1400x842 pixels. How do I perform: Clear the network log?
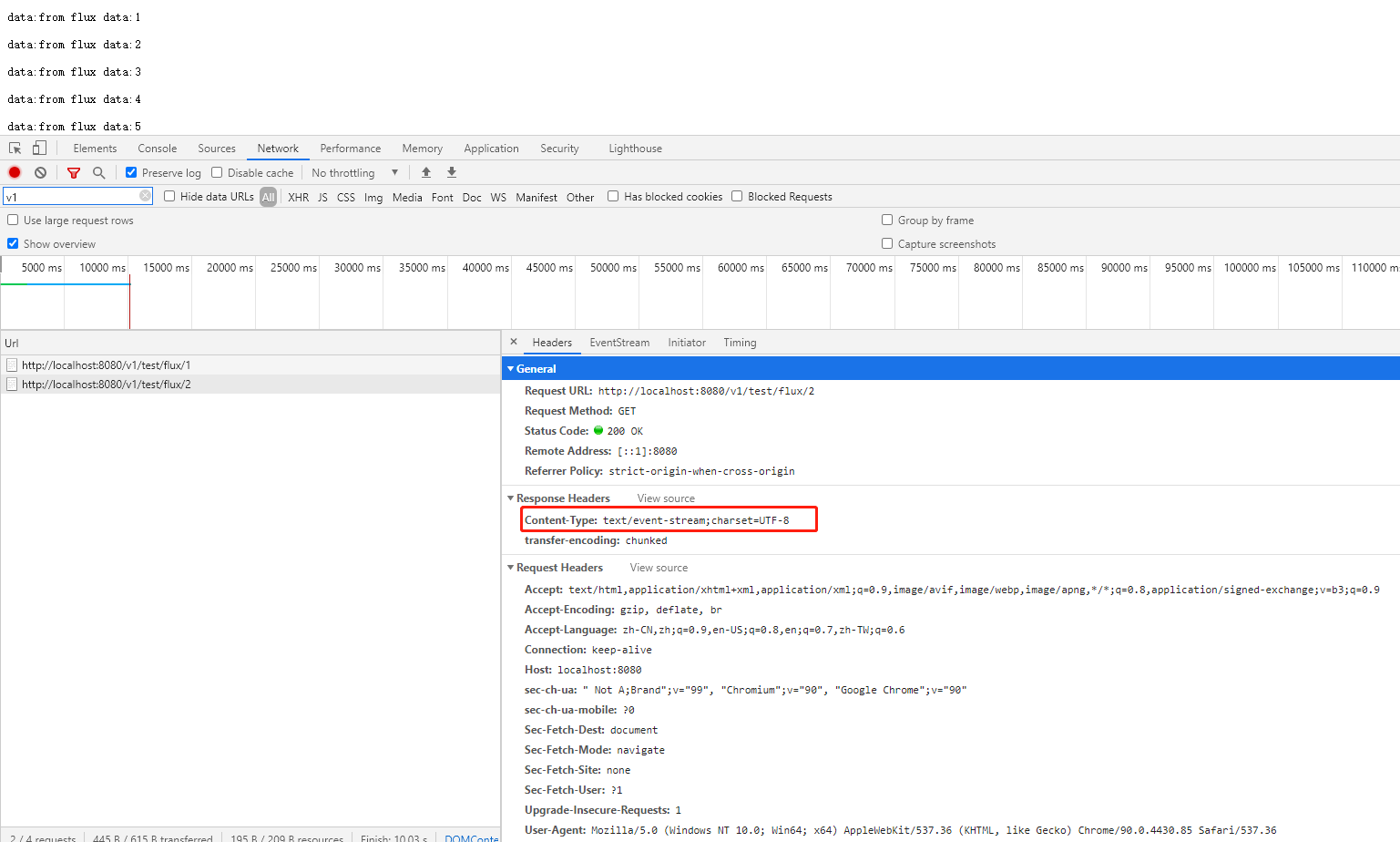coord(40,172)
